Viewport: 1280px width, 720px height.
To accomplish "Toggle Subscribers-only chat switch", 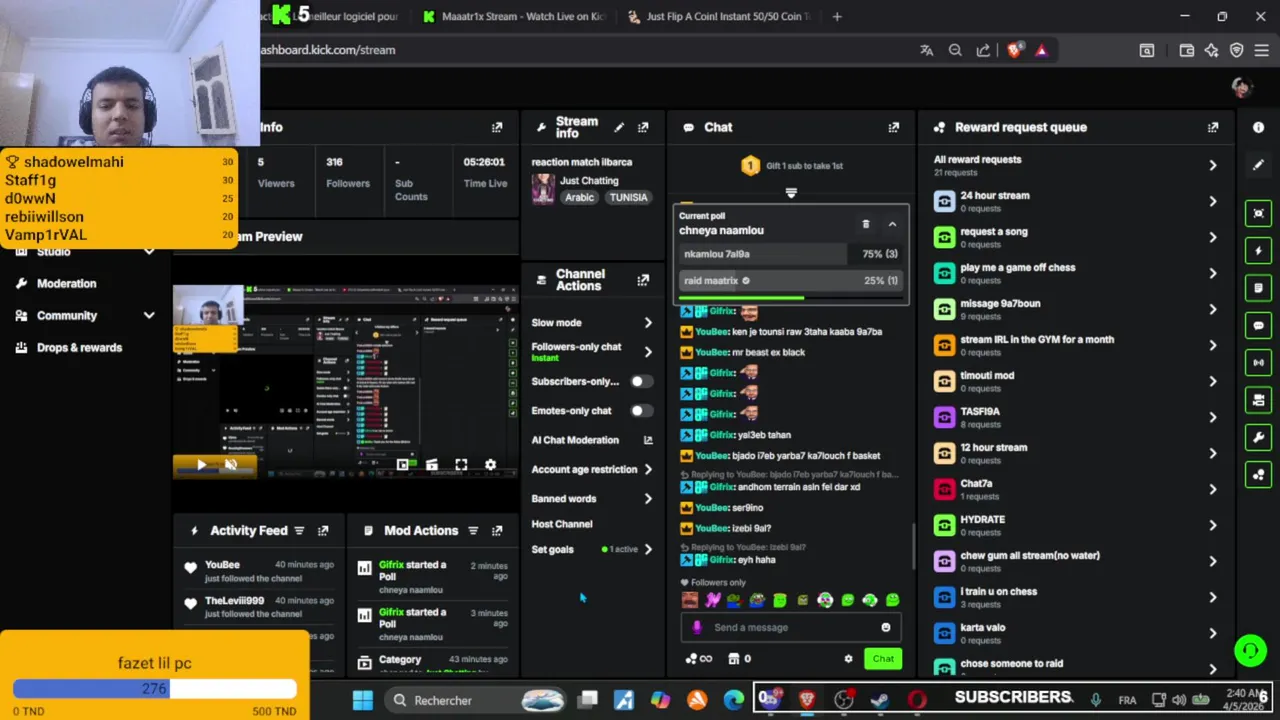I will [641, 381].
